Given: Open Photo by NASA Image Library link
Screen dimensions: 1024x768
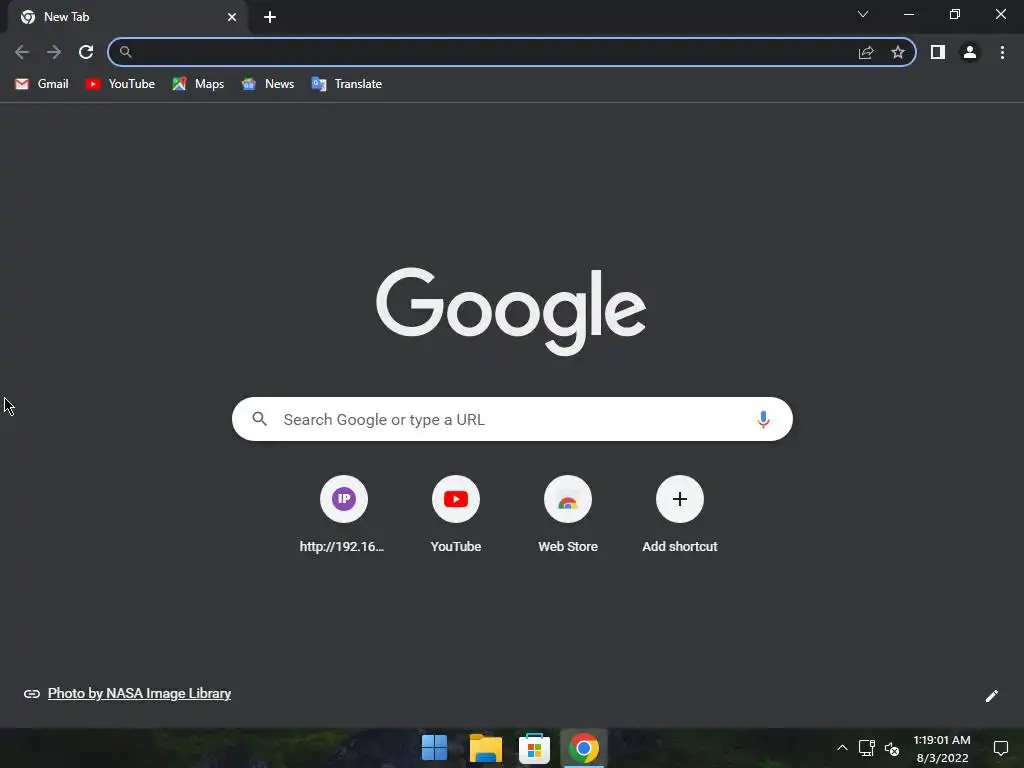Looking at the screenshot, I should click(139, 694).
